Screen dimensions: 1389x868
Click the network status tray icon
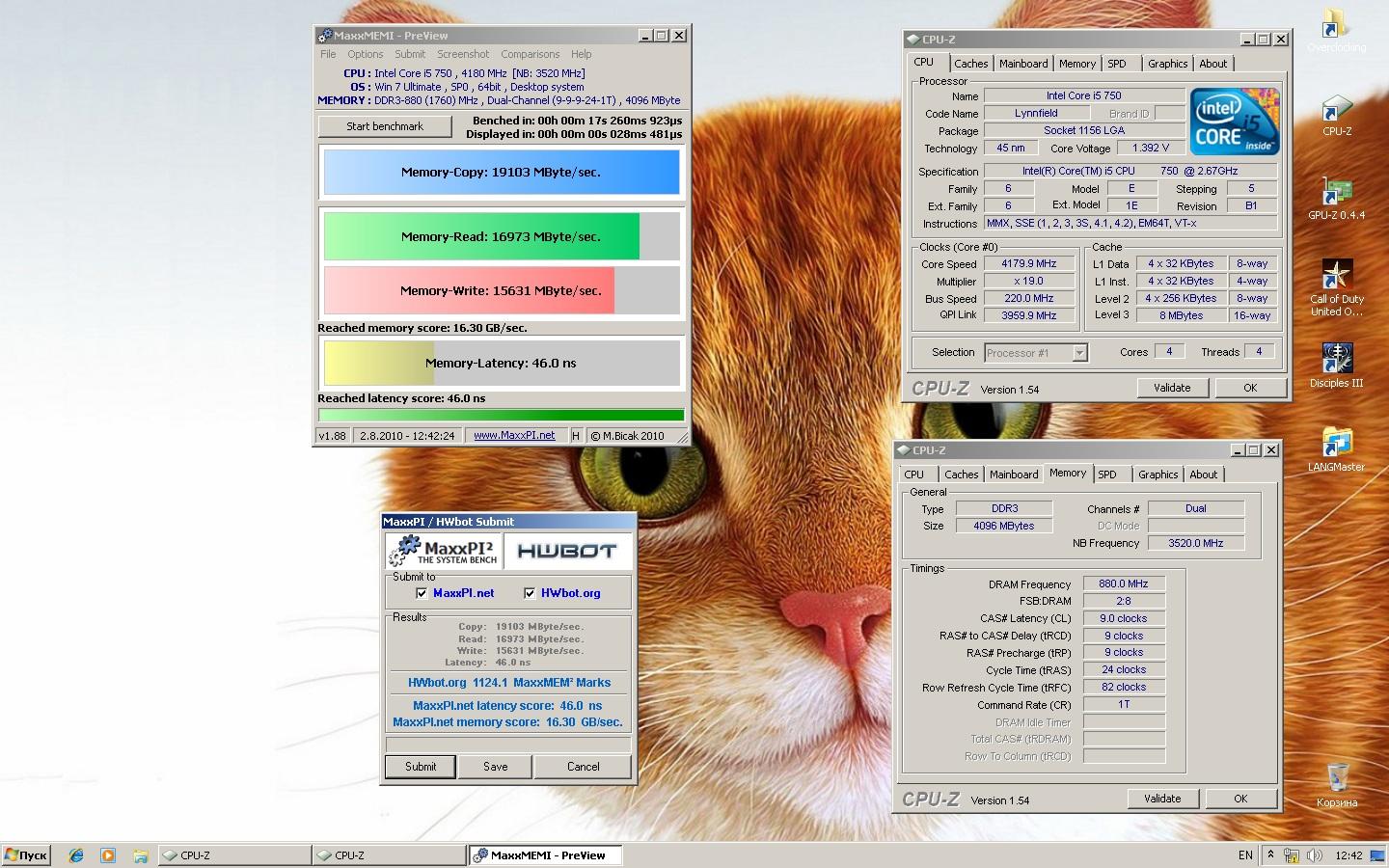(1291, 855)
